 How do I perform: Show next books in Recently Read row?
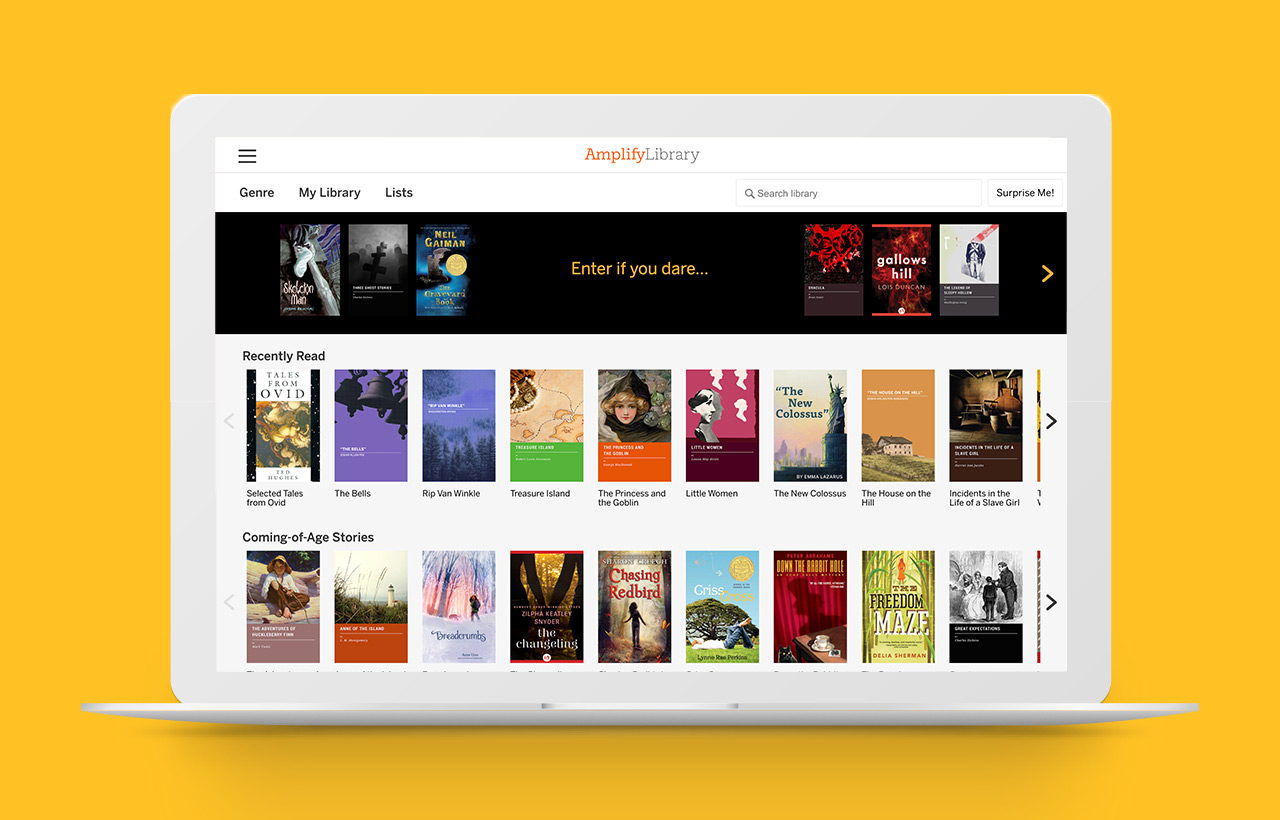1051,421
